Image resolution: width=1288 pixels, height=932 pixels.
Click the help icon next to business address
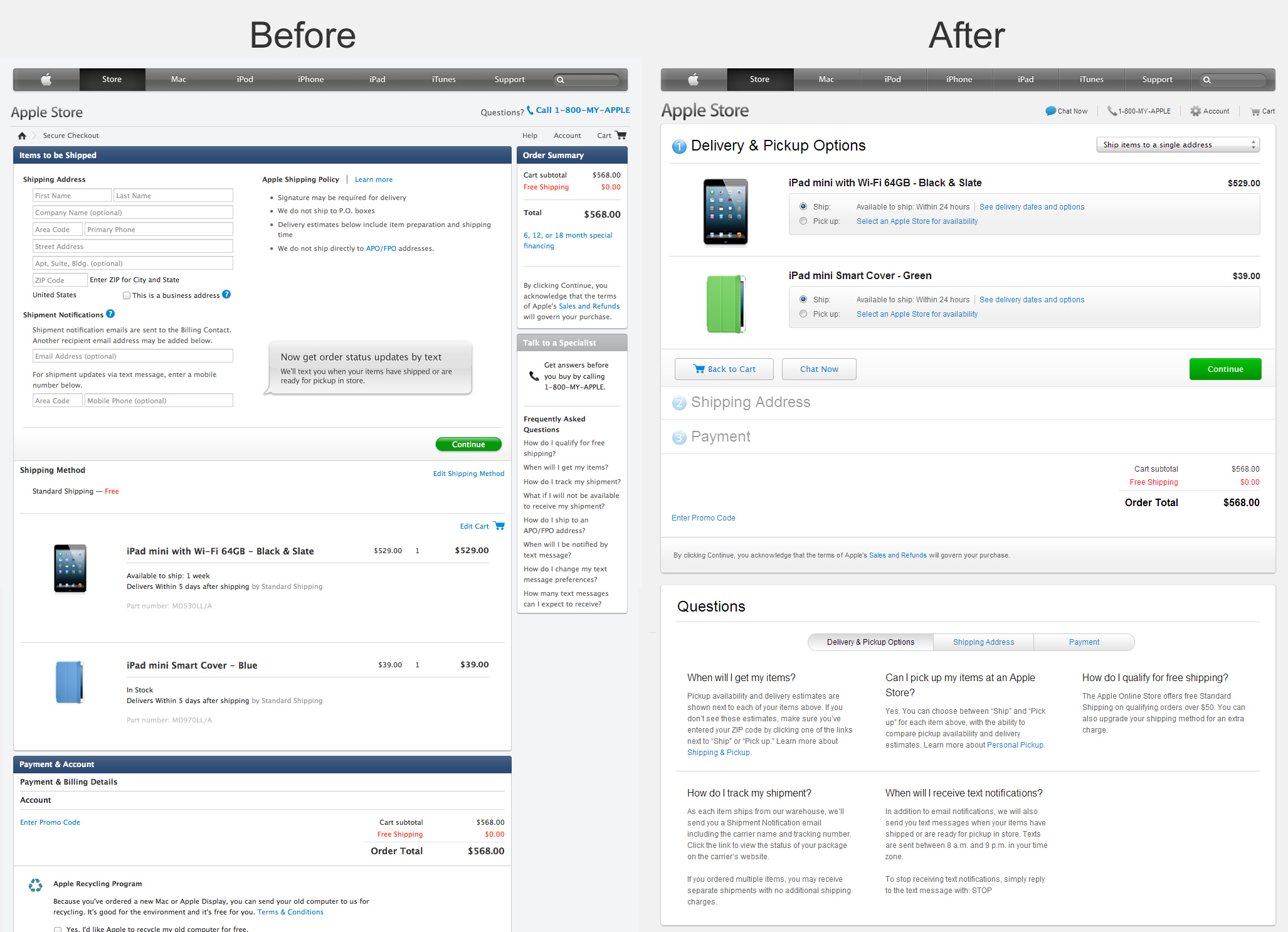click(x=226, y=294)
